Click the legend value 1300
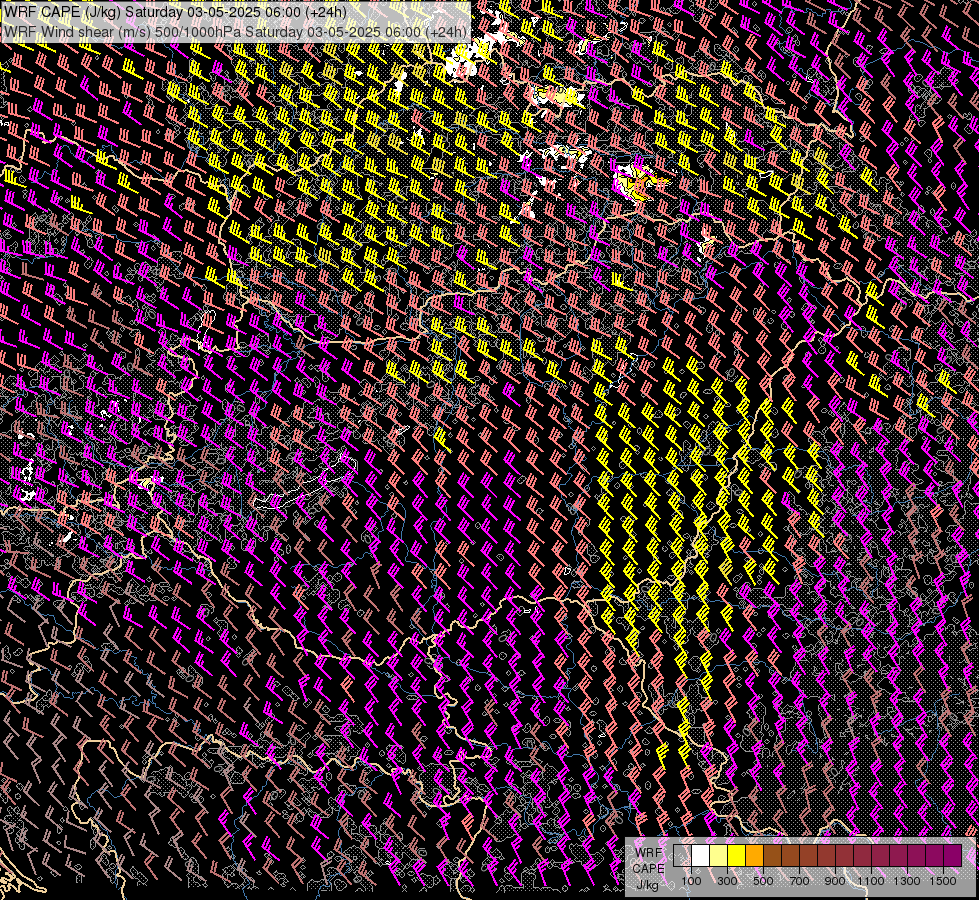This screenshot has height=900, width=979. (907, 881)
